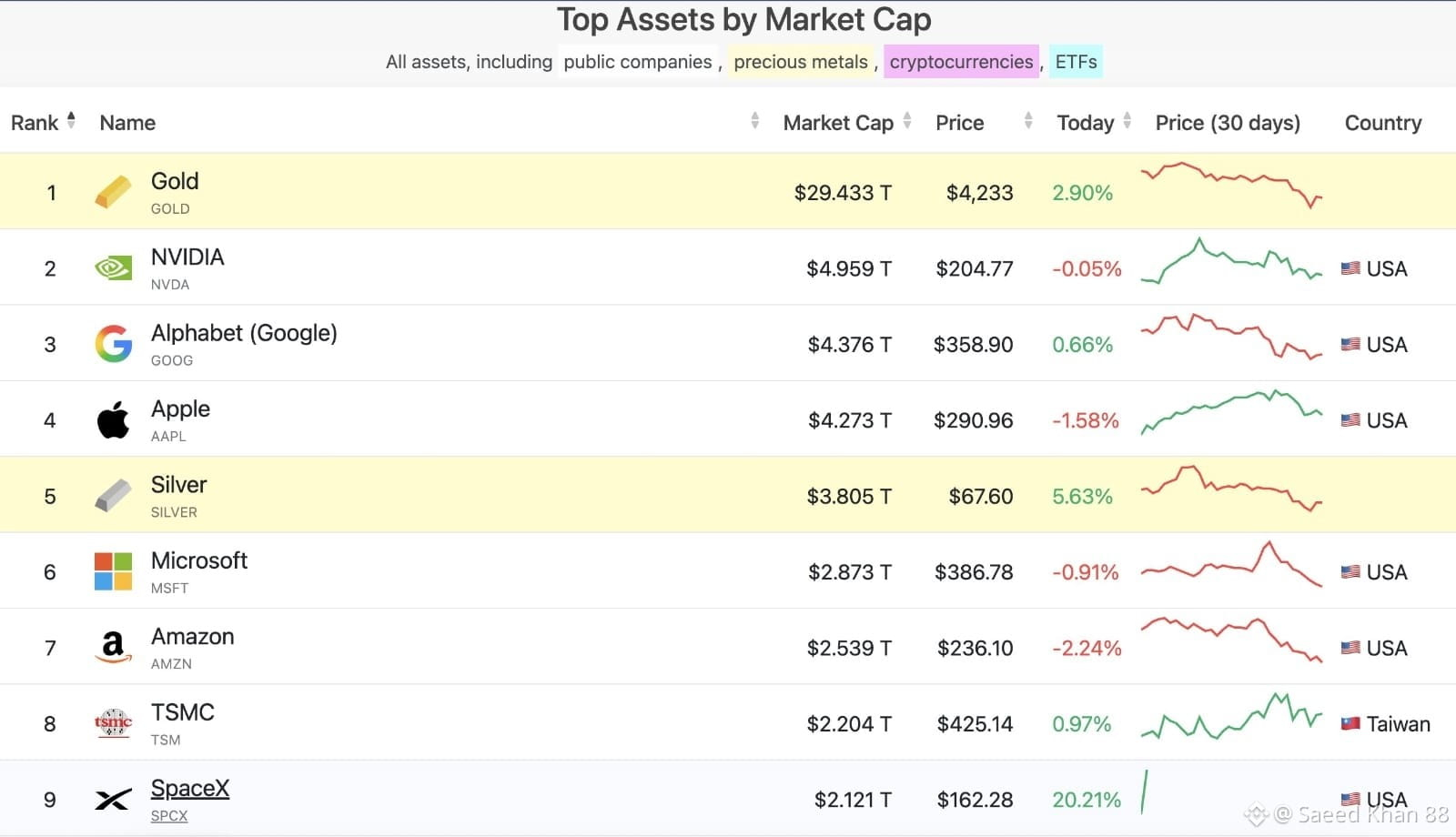Sort by Market Cap column arrows
The image size is (1456, 837).
click(x=907, y=121)
